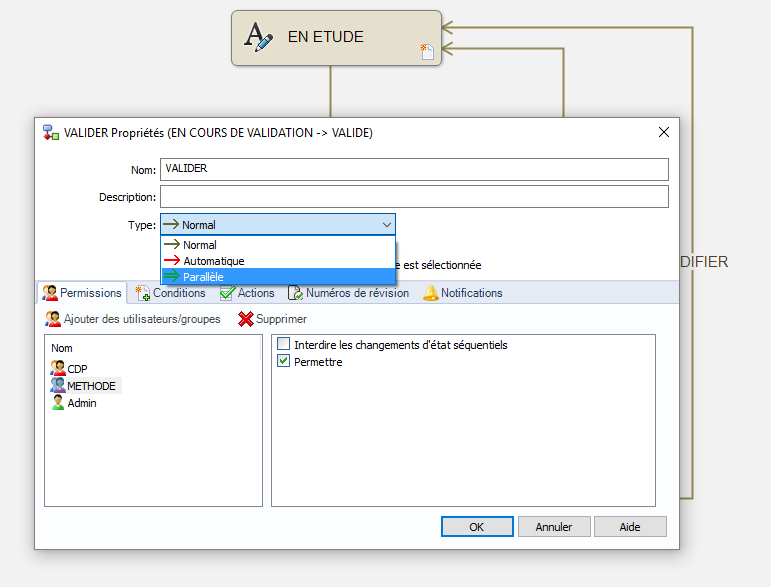Click the Admin user icon
771x587 pixels.
point(58,403)
